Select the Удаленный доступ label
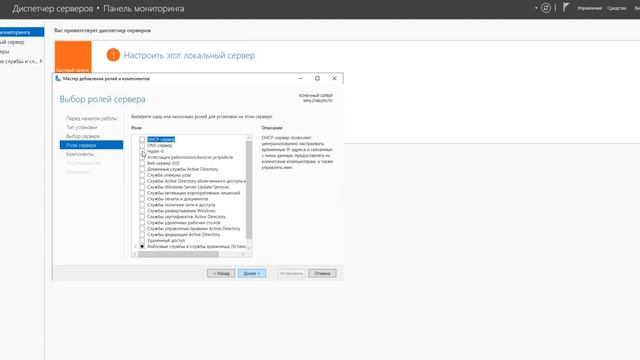This screenshot has height=360, width=640. 166,240
